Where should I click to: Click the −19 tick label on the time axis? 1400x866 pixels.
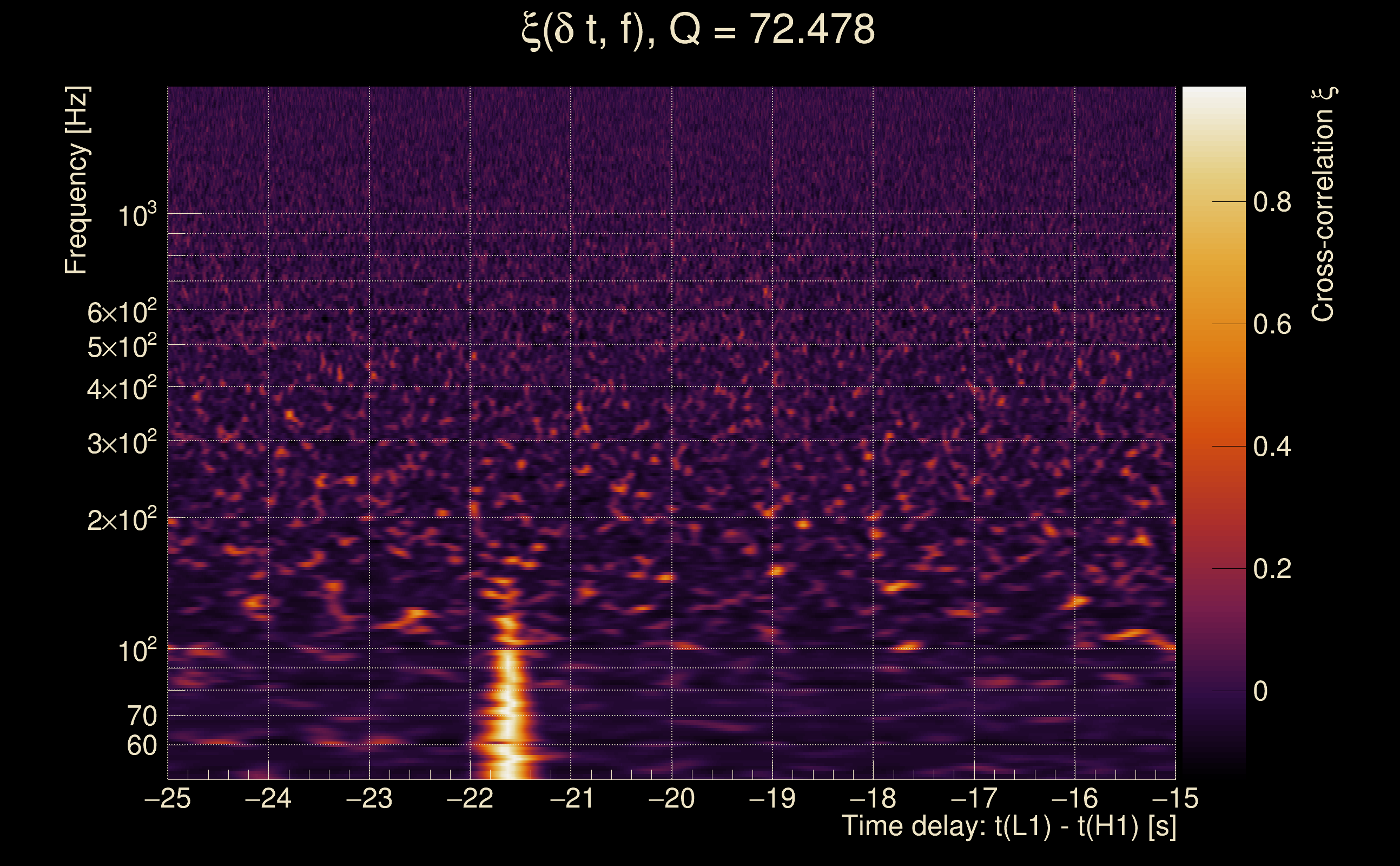771,798
